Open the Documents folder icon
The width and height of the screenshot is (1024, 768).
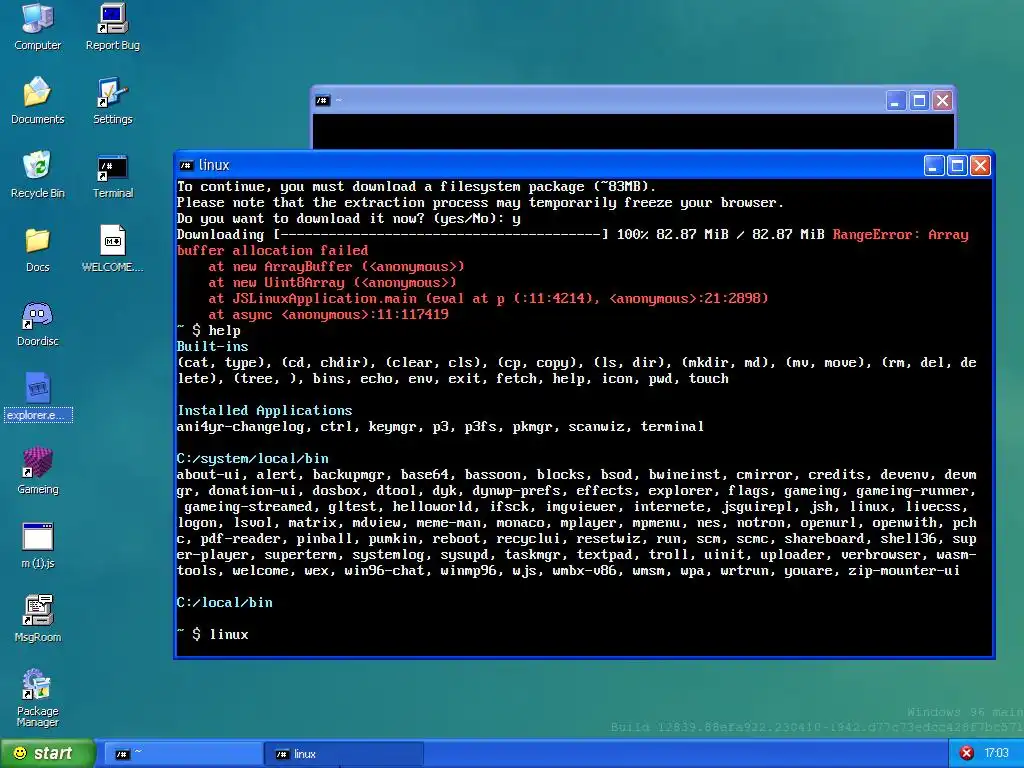(37, 100)
